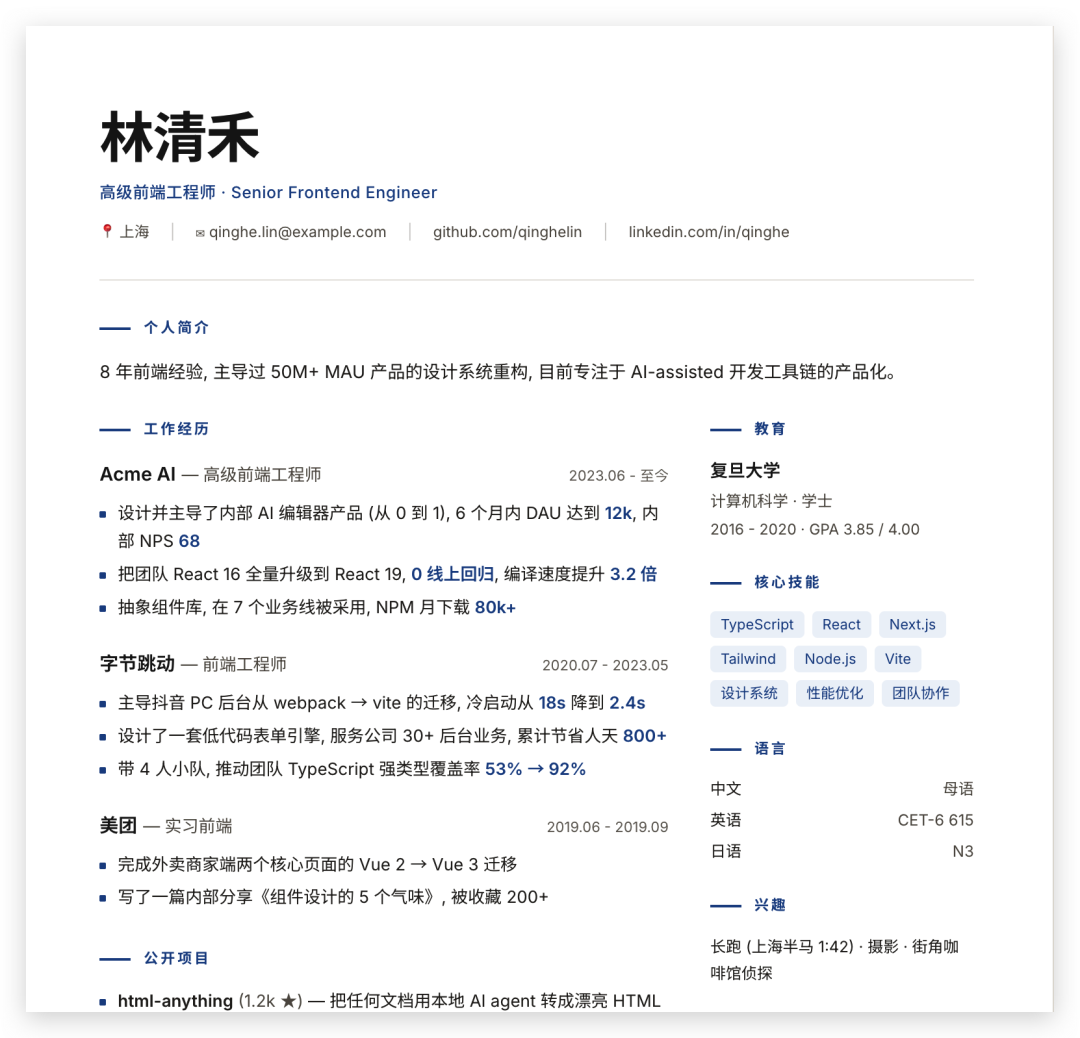Click the highlighted 2.4s value
The height and width of the screenshot is (1038, 1080).
pos(627,703)
